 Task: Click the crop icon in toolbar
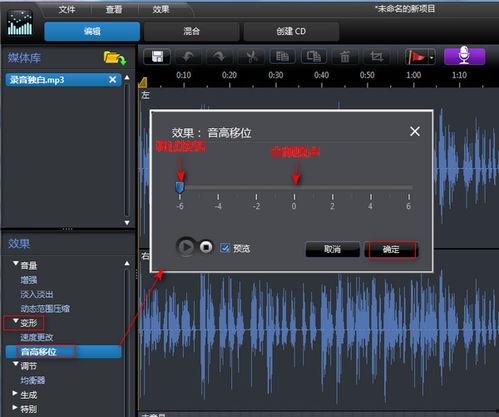click(377, 57)
